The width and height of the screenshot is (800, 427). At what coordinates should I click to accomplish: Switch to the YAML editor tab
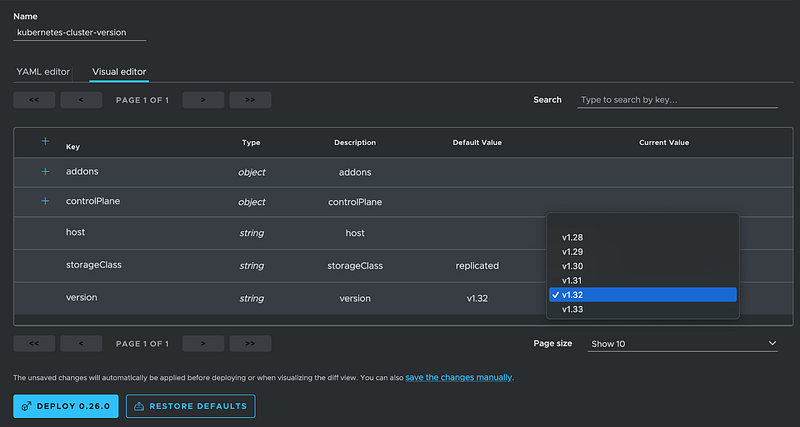[43, 72]
